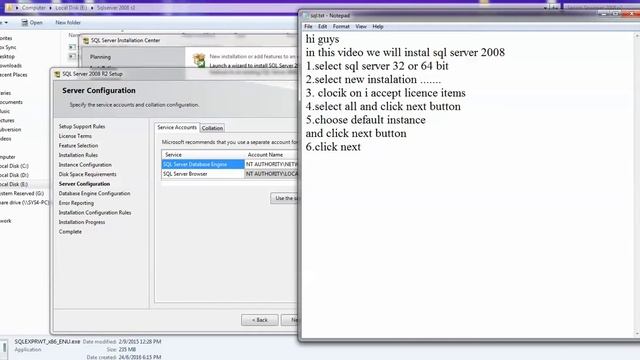This screenshot has height=360, width=640.
Task: Open the Notepad Help menu
Action: (x=378, y=27)
